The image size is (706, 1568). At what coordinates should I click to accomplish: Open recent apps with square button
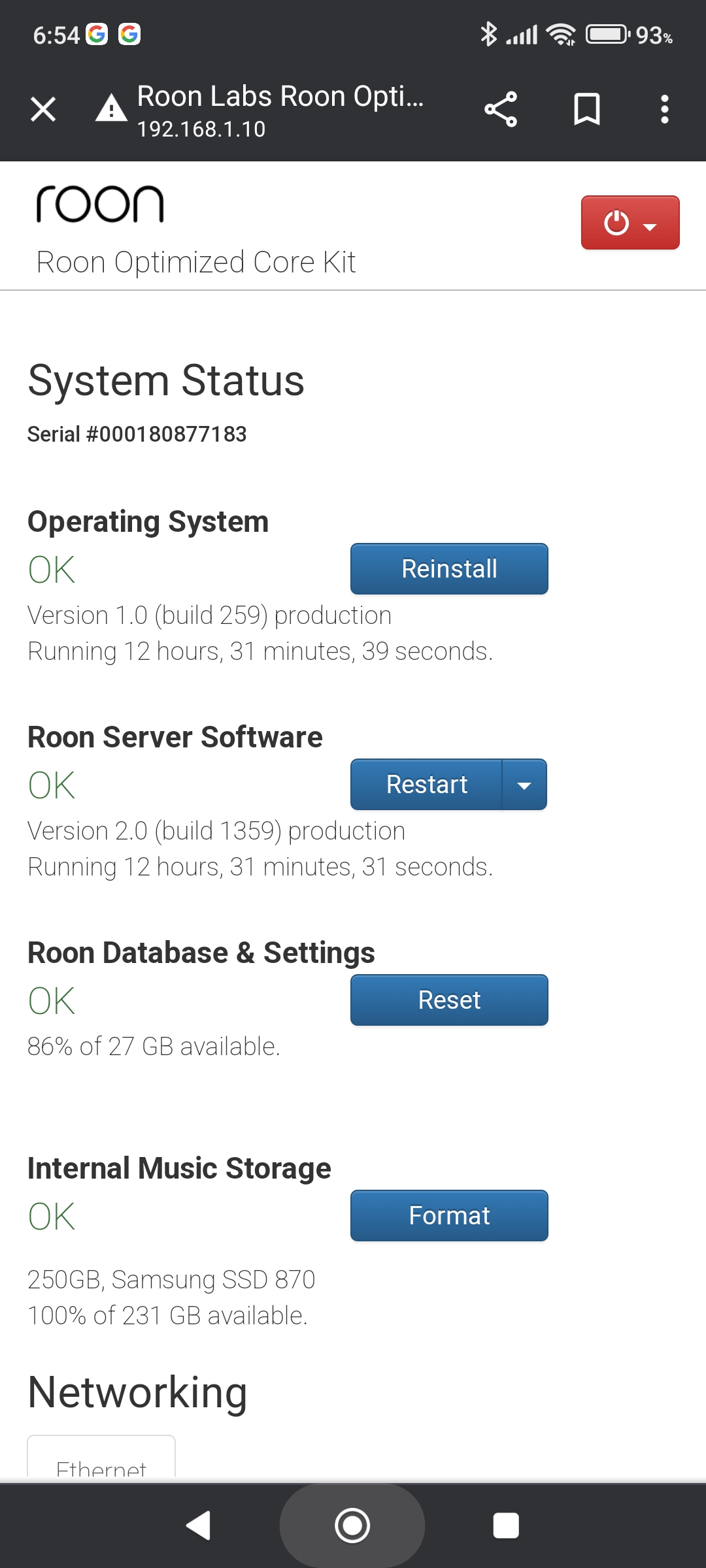coord(506,1526)
